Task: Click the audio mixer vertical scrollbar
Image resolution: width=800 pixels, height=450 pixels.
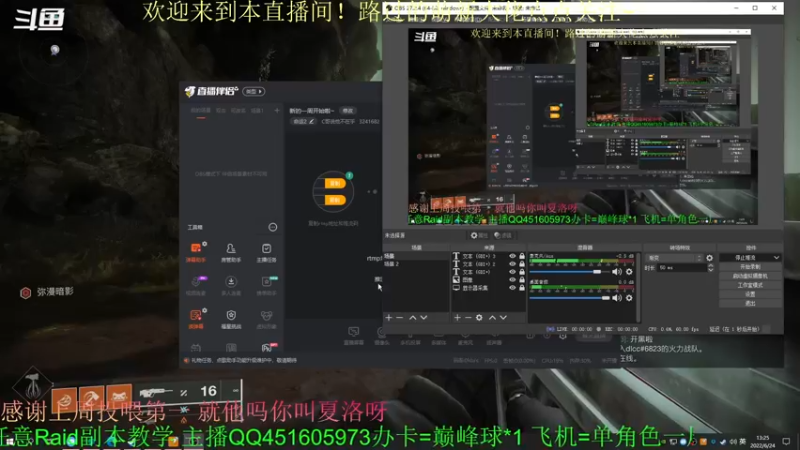Action: click(x=638, y=287)
